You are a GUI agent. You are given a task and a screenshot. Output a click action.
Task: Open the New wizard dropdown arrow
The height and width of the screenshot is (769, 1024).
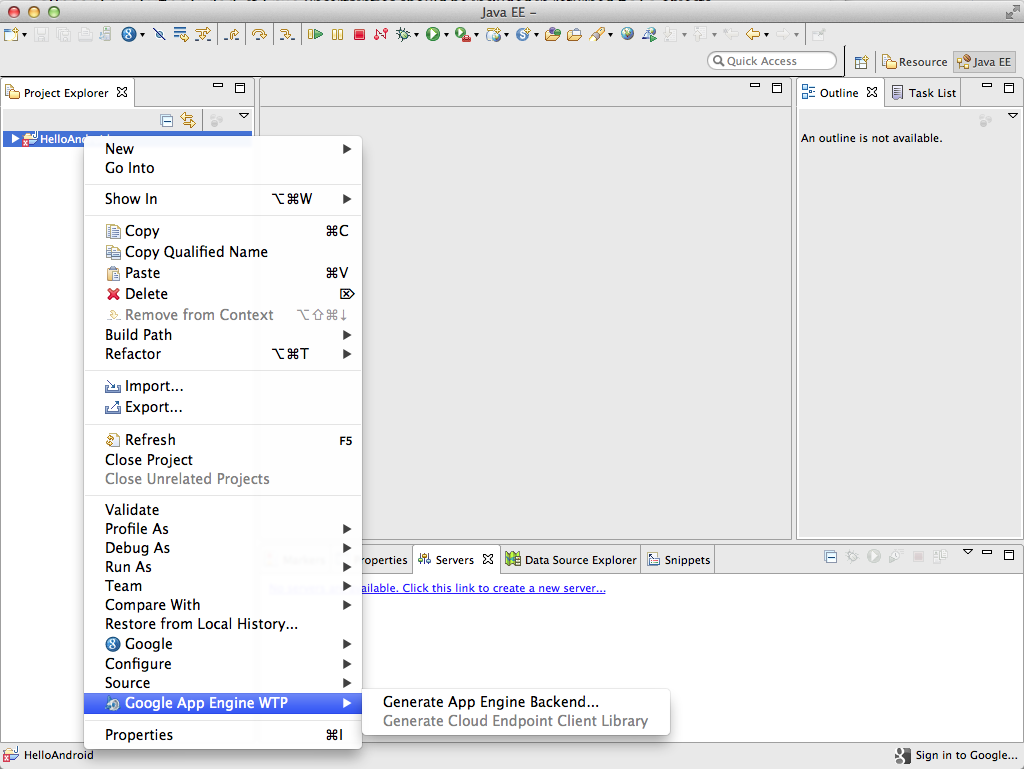pos(24,35)
